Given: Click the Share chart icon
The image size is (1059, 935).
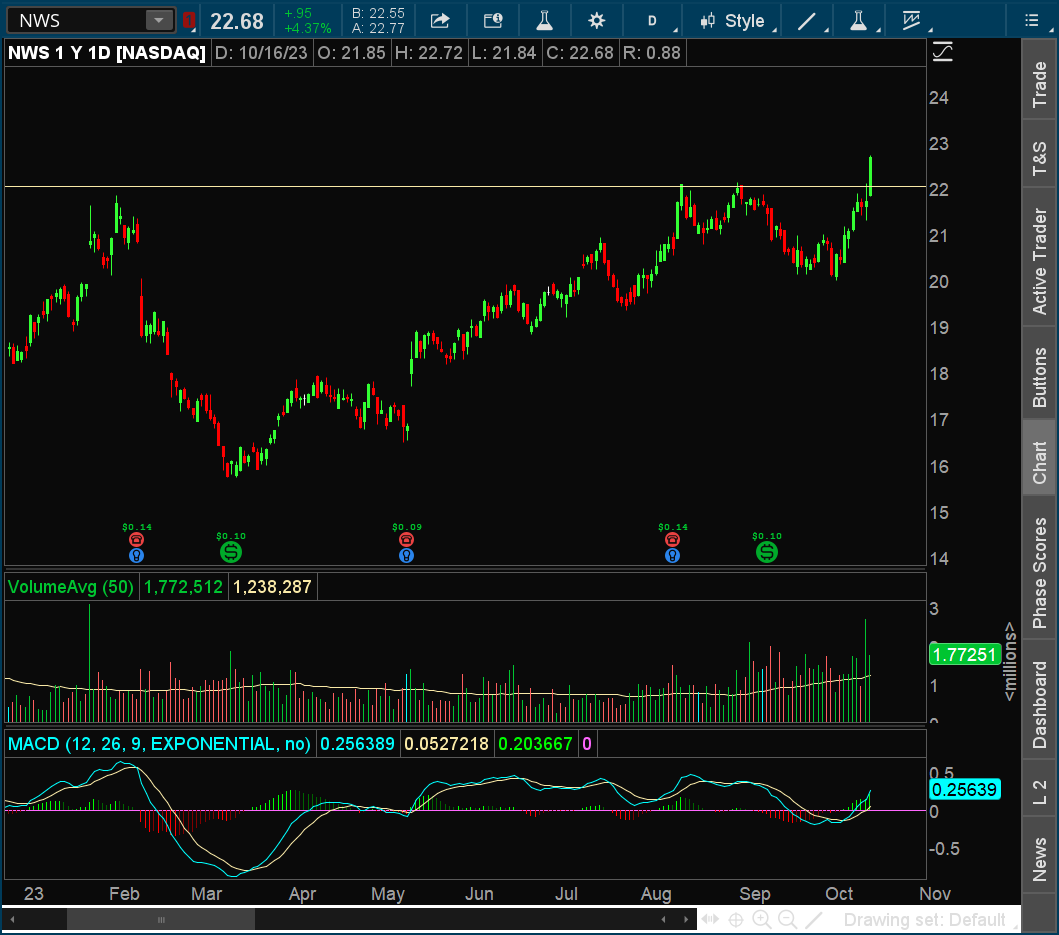Looking at the screenshot, I should click(440, 21).
